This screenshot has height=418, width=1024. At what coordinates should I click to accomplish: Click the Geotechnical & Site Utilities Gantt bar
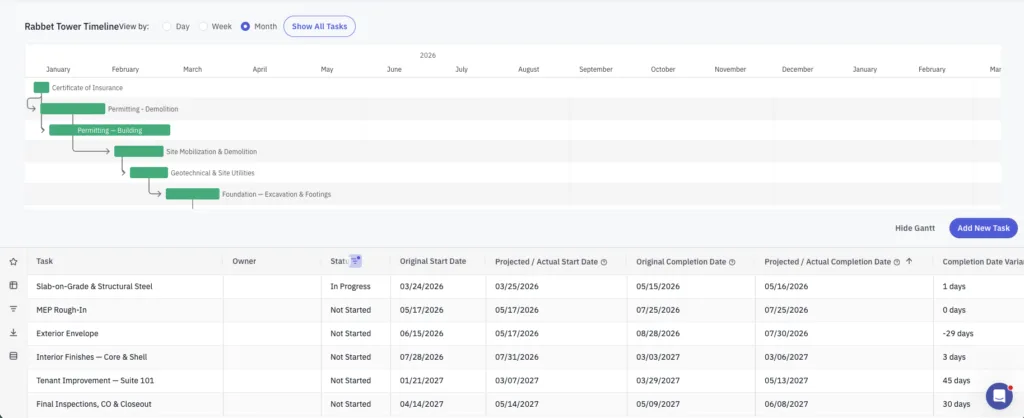[149, 172]
